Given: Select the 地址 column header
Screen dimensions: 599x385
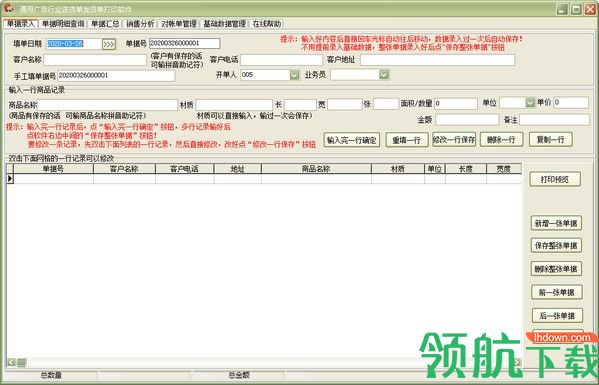Looking at the screenshot, I should pyautogui.click(x=238, y=169).
